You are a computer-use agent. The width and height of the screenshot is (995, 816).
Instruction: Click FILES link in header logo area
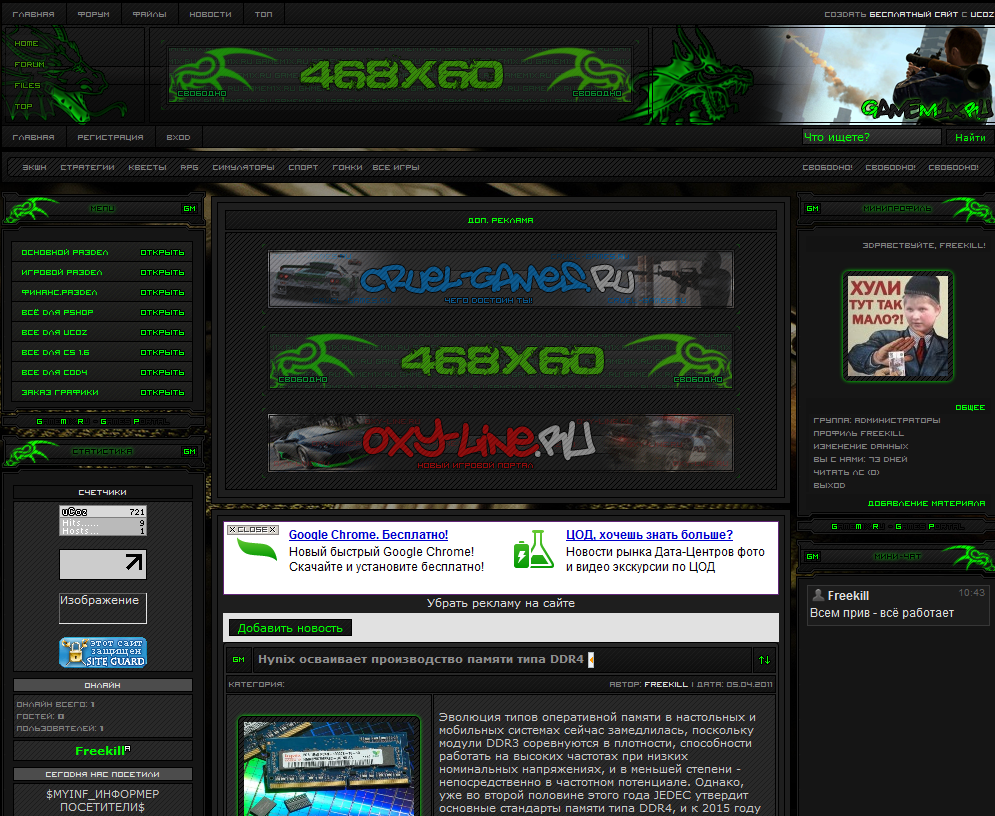coord(27,86)
